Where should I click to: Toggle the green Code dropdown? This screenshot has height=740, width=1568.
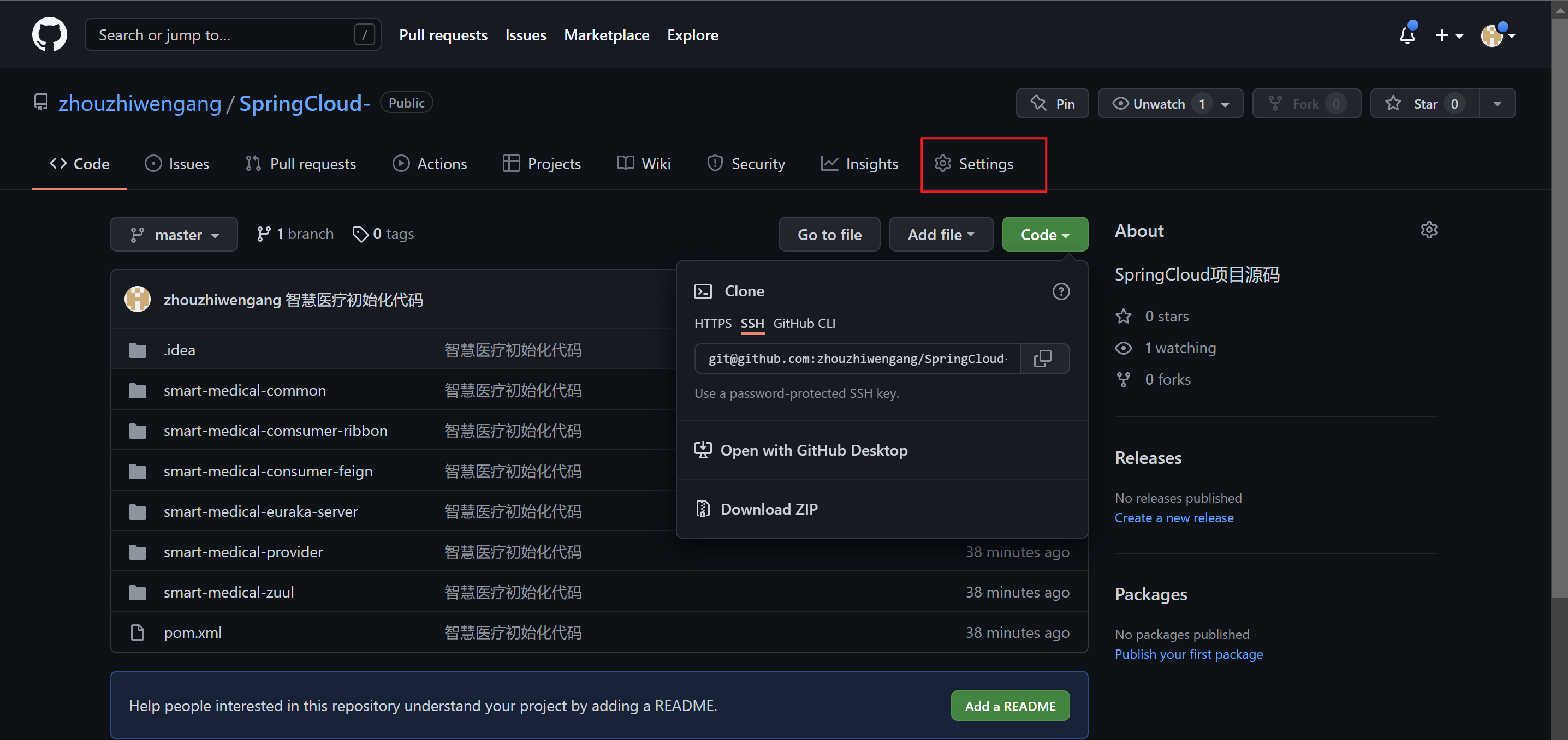tap(1044, 234)
